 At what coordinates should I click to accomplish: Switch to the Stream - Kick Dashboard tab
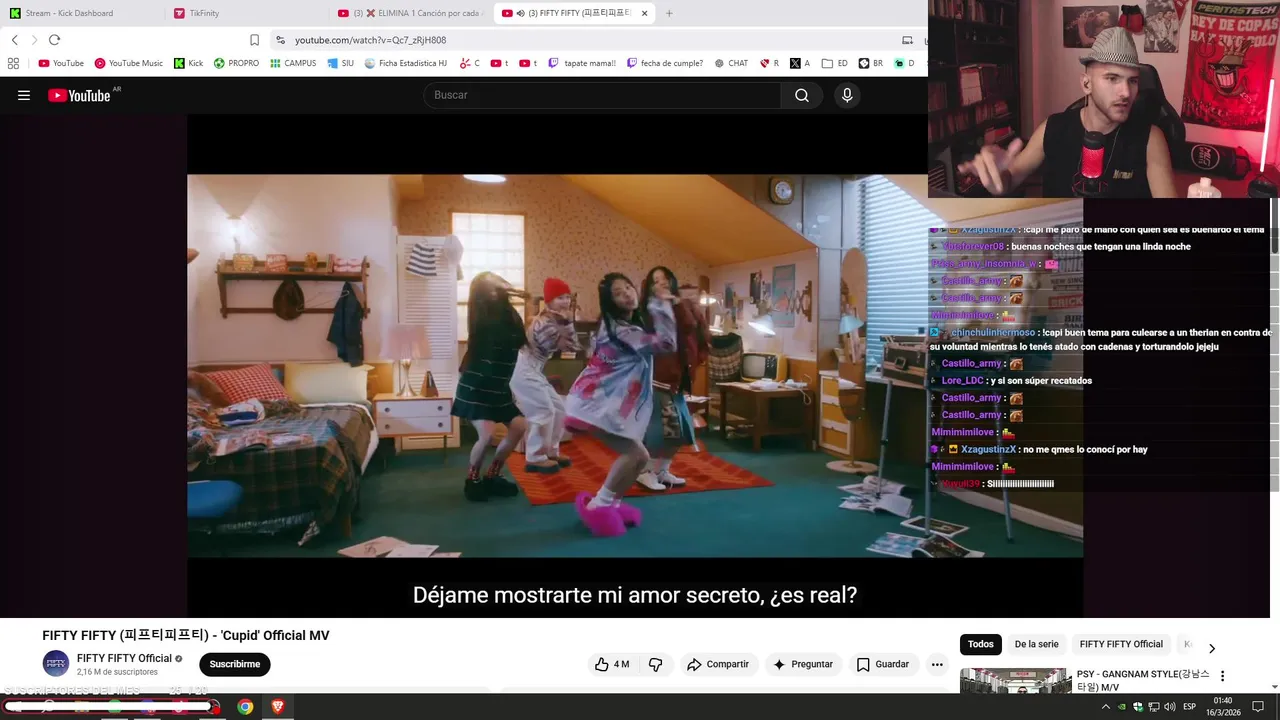(x=82, y=13)
